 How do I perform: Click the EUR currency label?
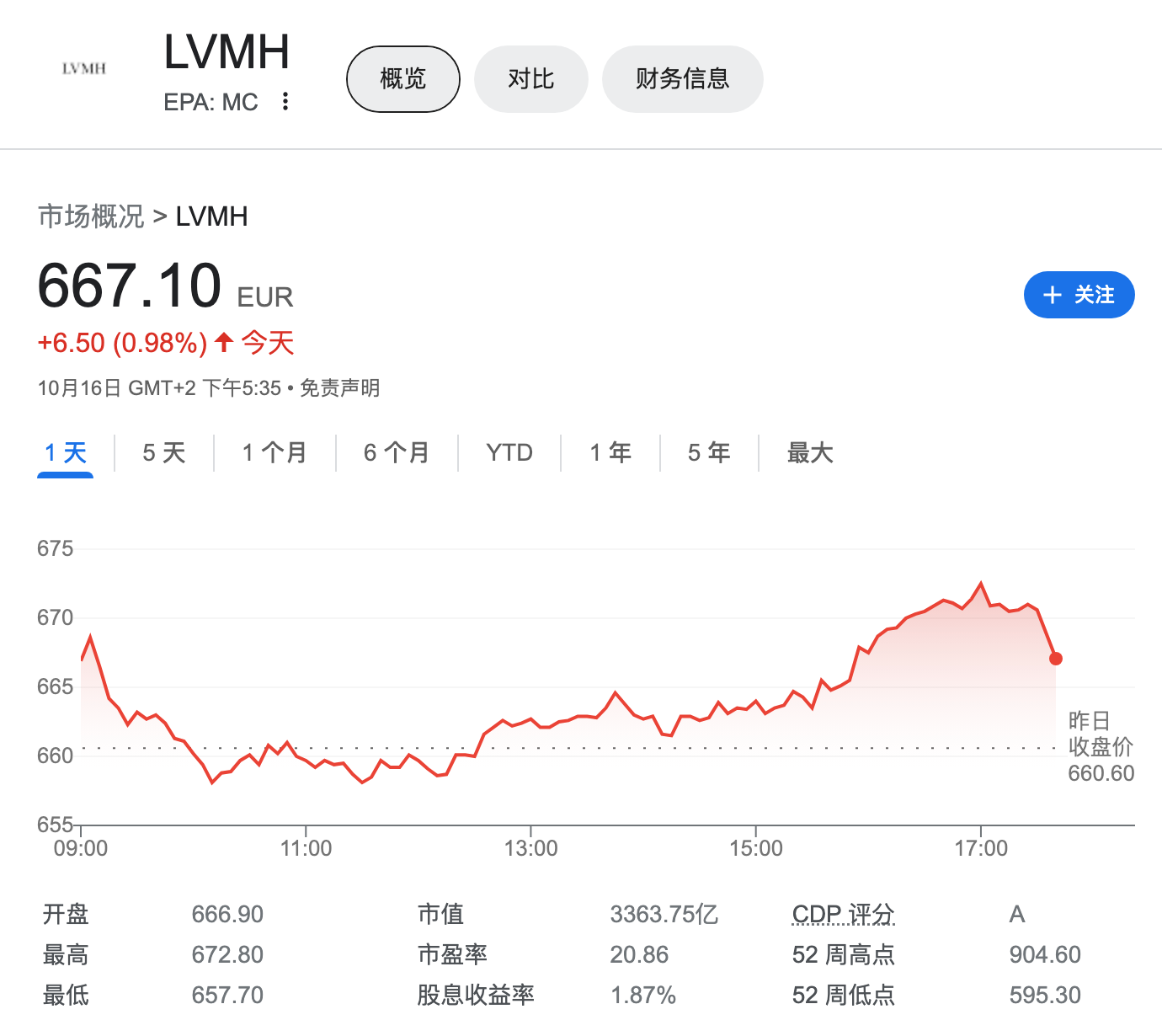tap(265, 297)
